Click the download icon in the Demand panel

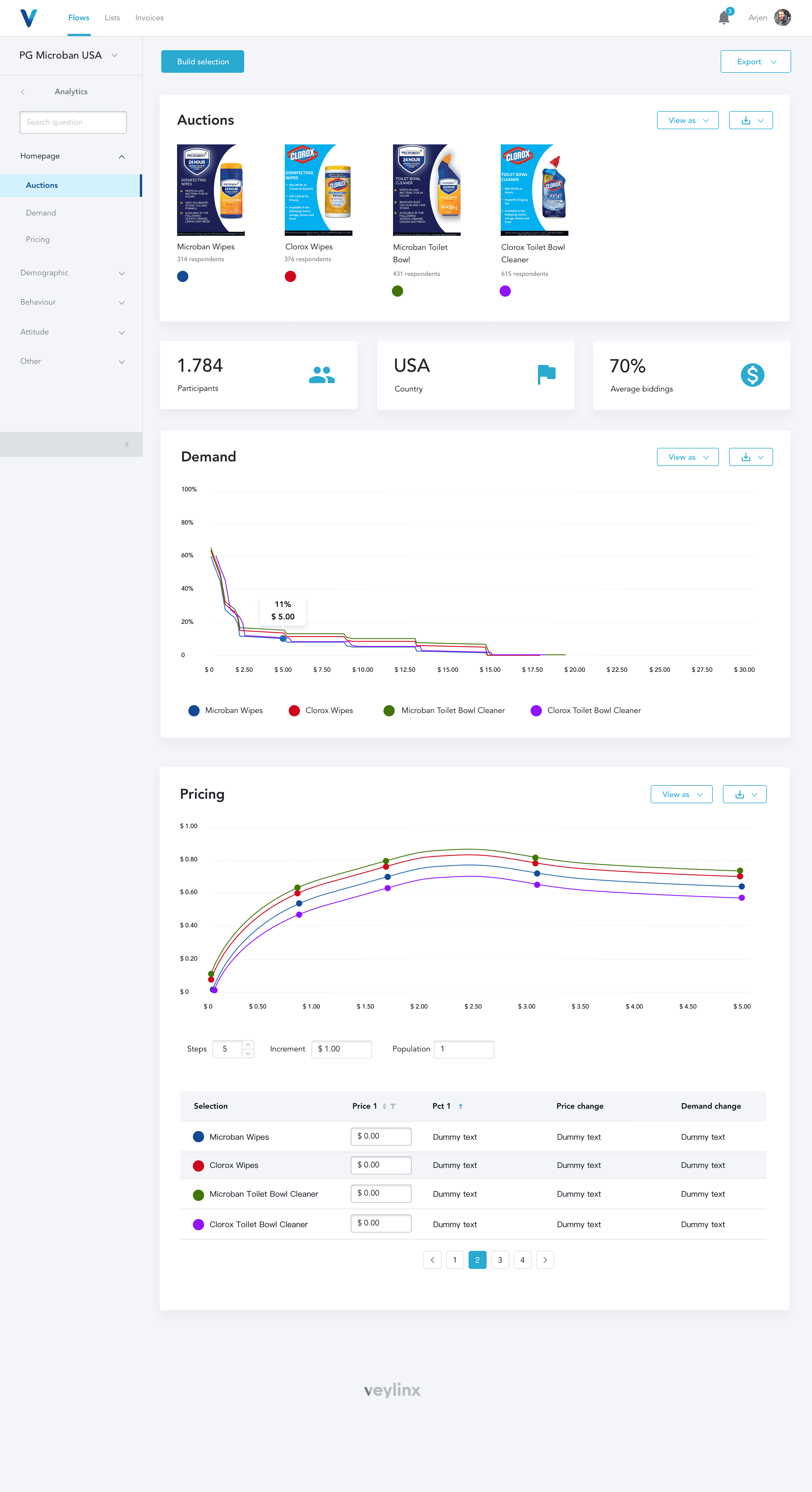[746, 457]
